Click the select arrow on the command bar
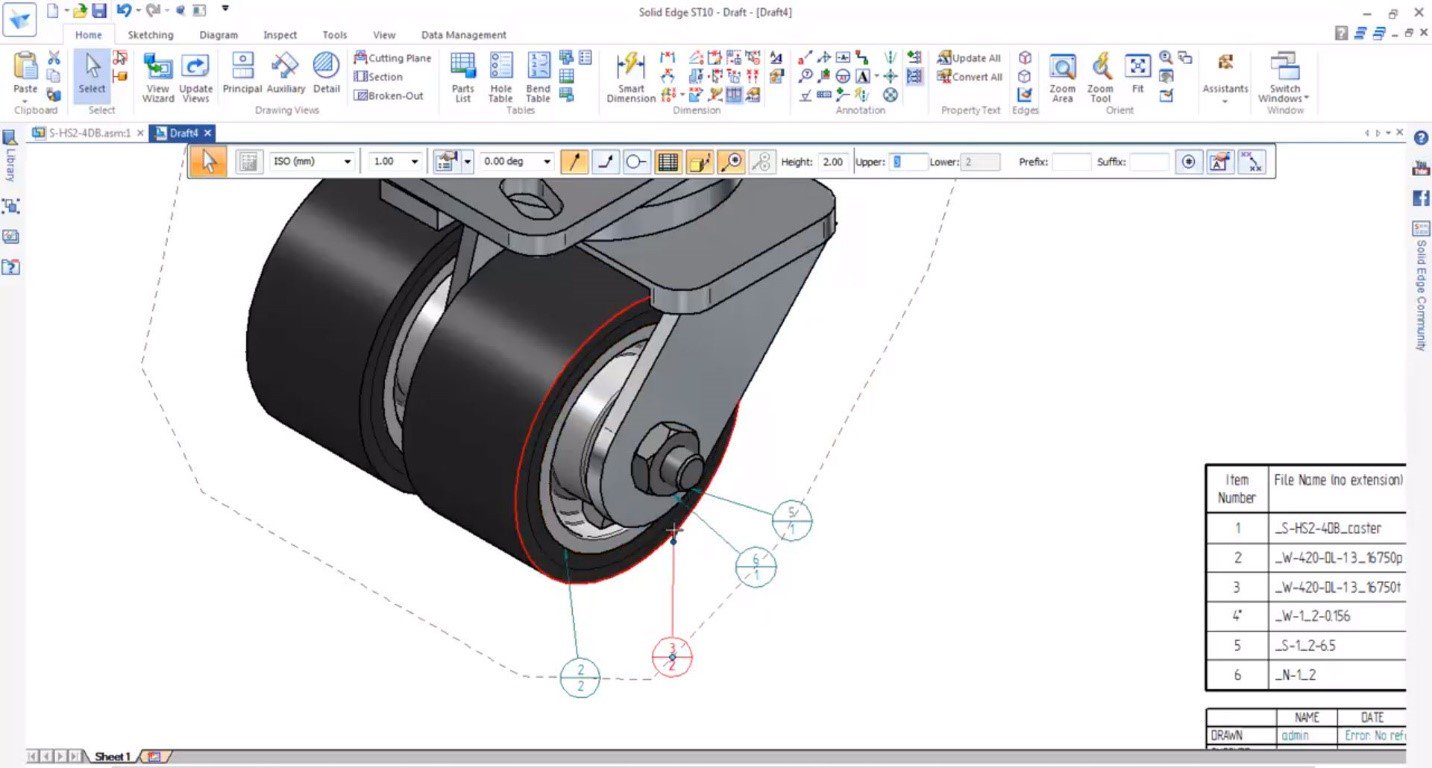Screen dimensions: 1432x768 209,161
